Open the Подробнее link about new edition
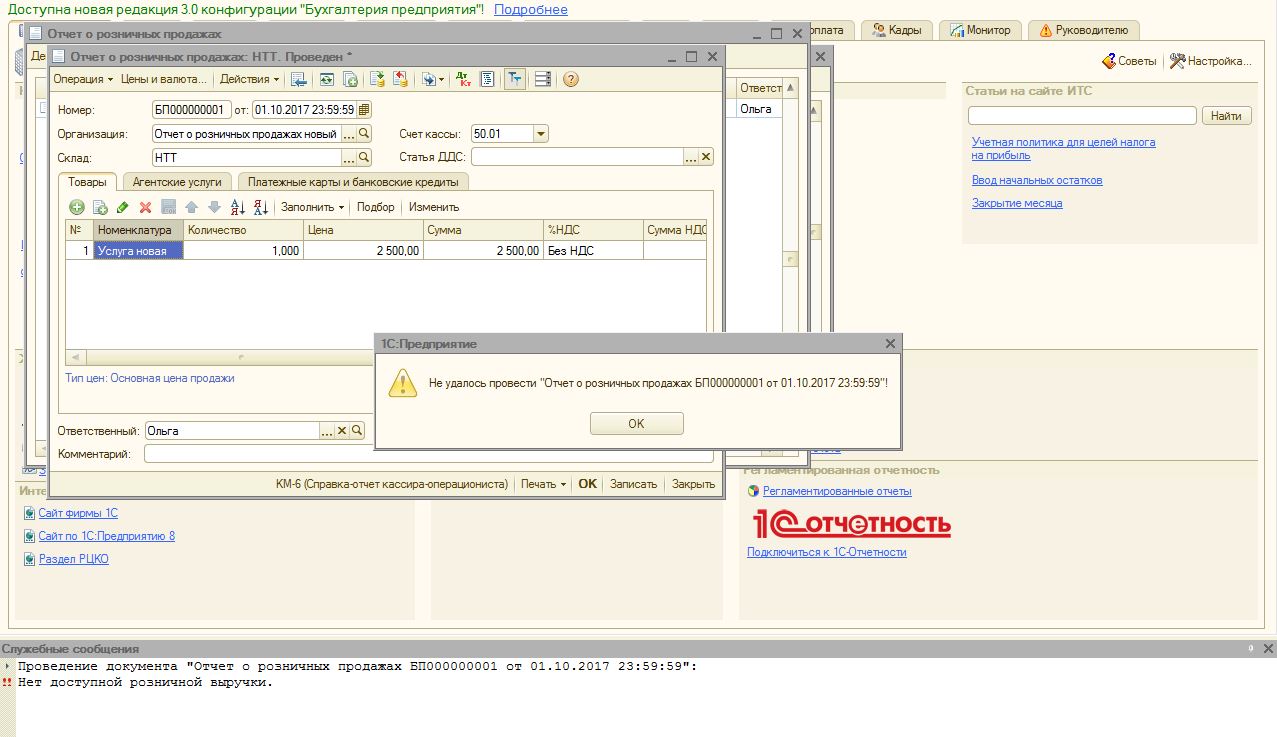Image resolution: width=1277 pixels, height=737 pixels. coord(530,9)
